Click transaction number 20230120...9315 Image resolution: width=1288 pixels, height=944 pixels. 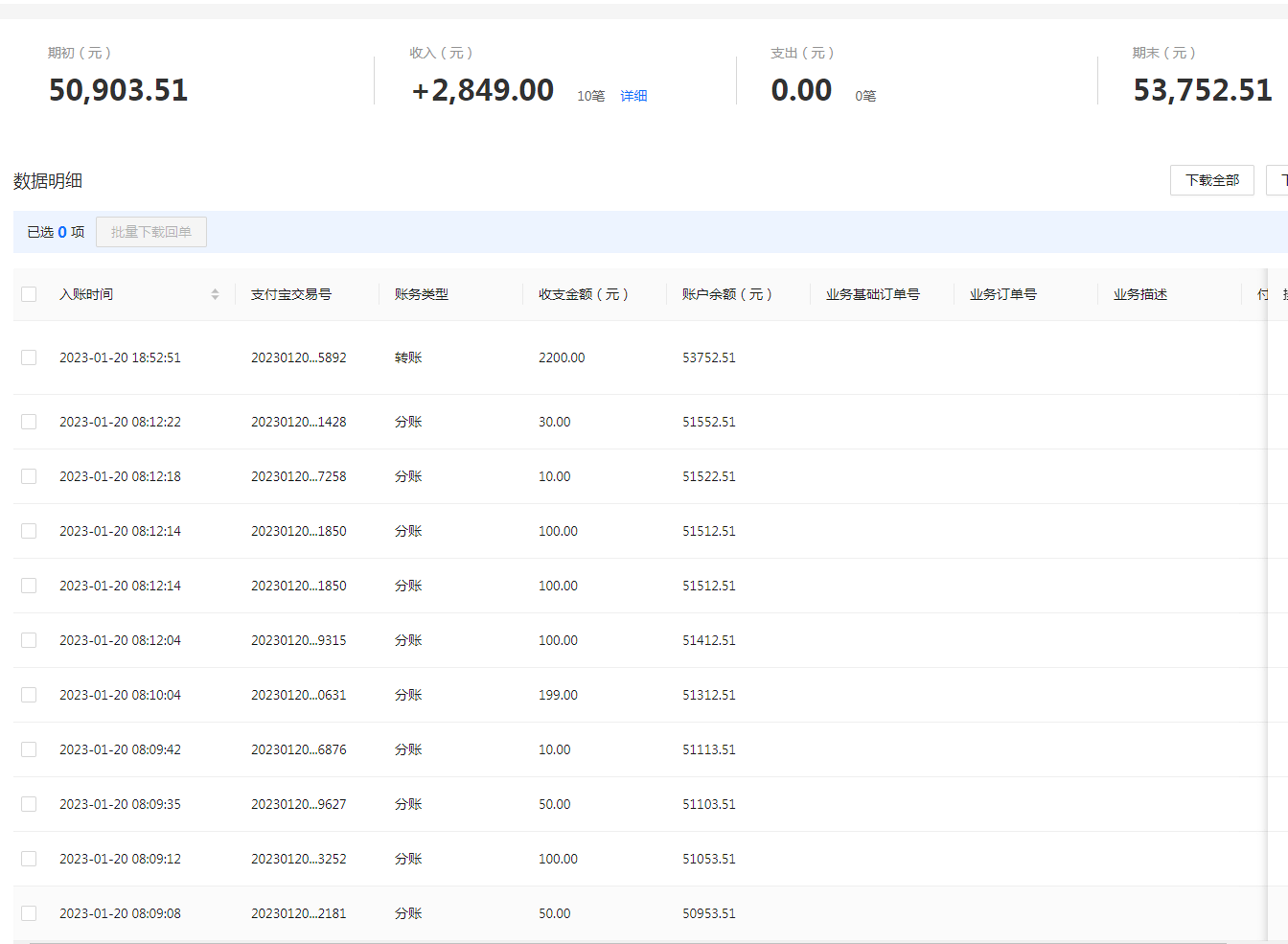pyautogui.click(x=299, y=640)
